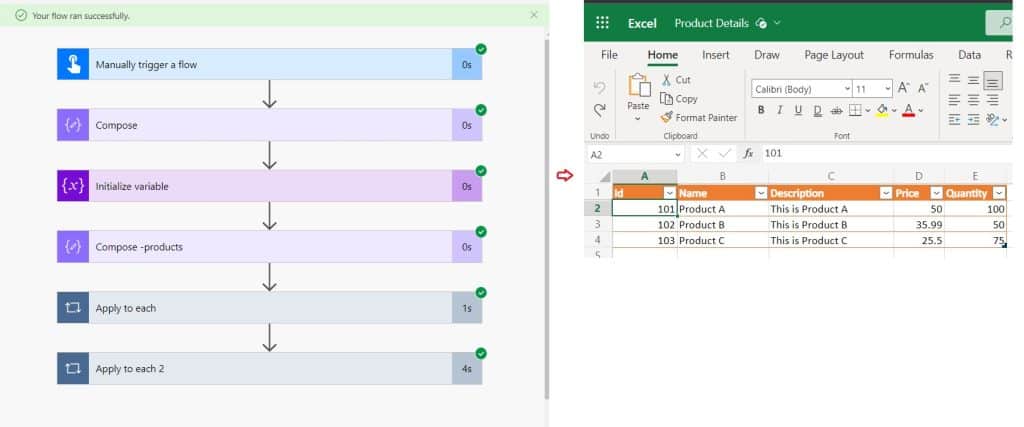Screen dimensions: 1024x427
Task: Align text left in Excel ribbon
Action: [x=955, y=100]
